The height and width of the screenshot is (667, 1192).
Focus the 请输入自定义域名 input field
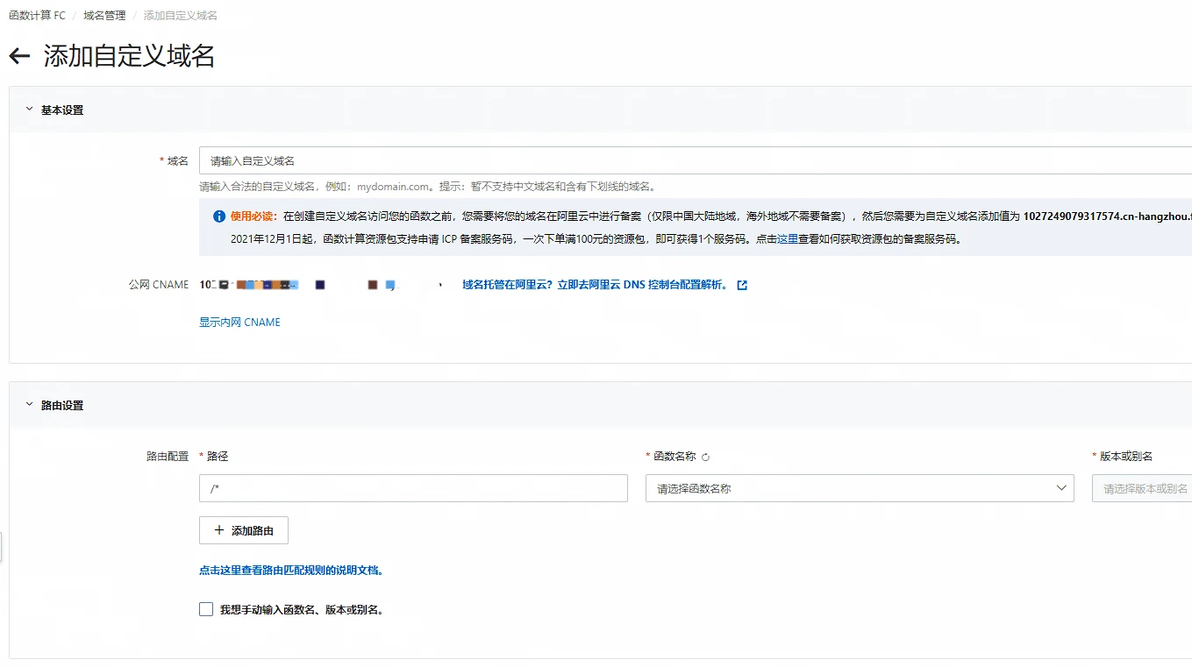point(696,160)
